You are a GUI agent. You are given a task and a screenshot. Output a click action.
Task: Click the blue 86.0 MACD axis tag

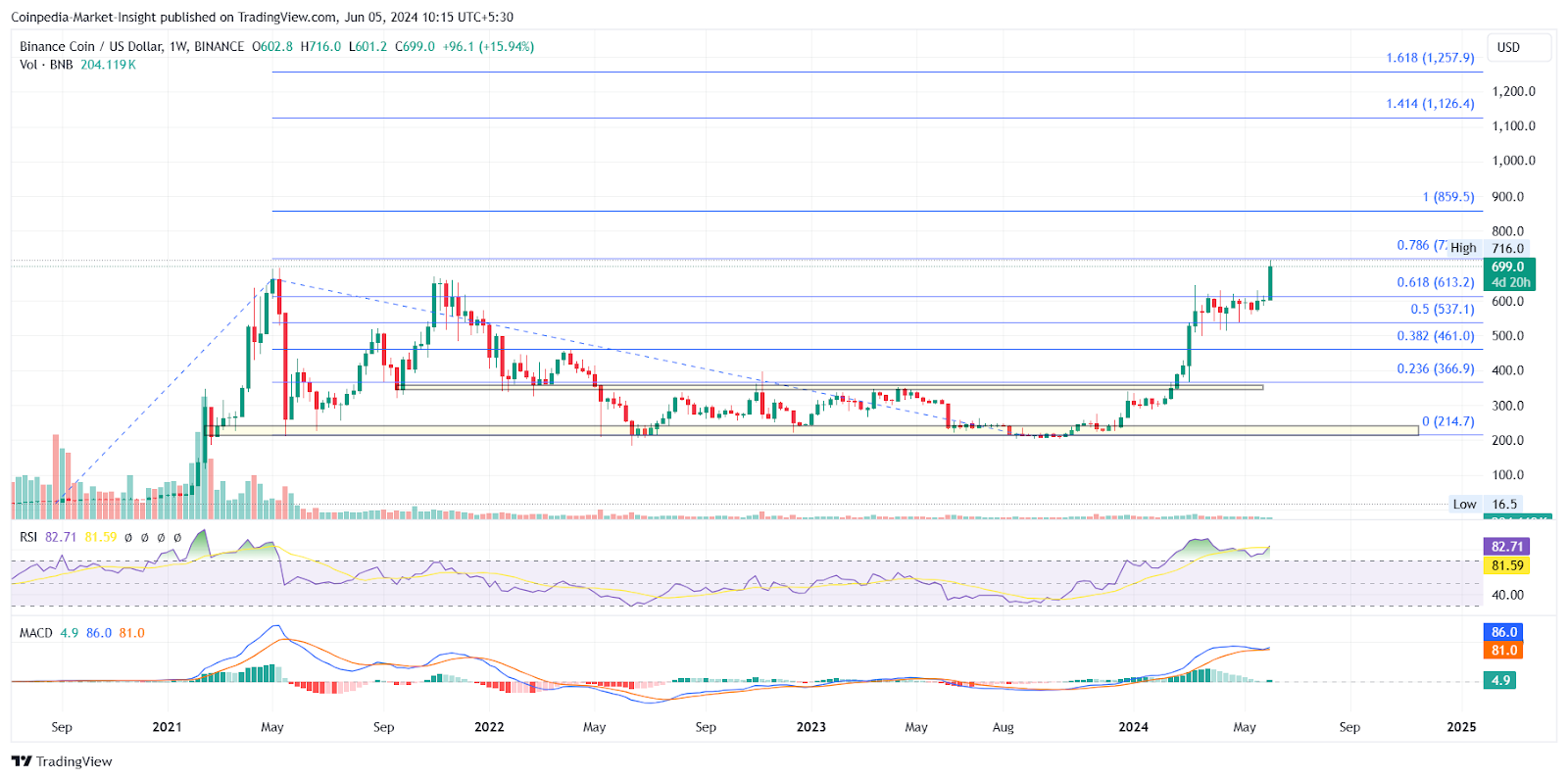tap(1504, 632)
